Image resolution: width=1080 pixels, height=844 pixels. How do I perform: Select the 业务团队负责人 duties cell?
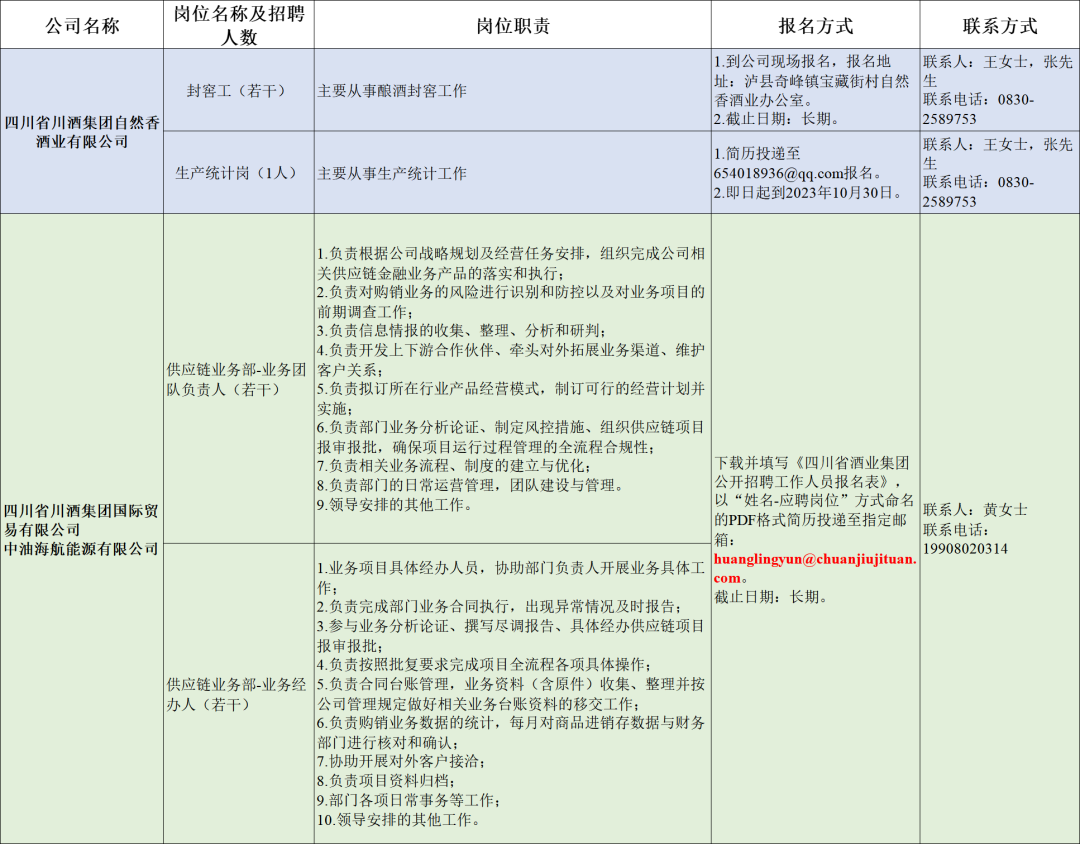point(513,379)
